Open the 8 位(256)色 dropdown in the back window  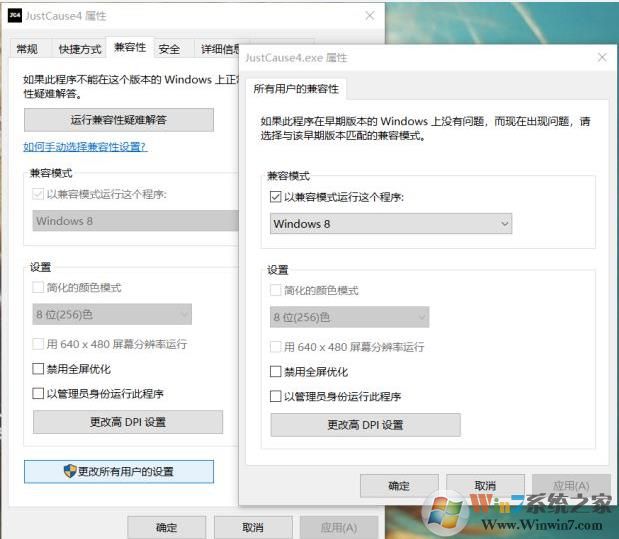[x=112, y=315]
